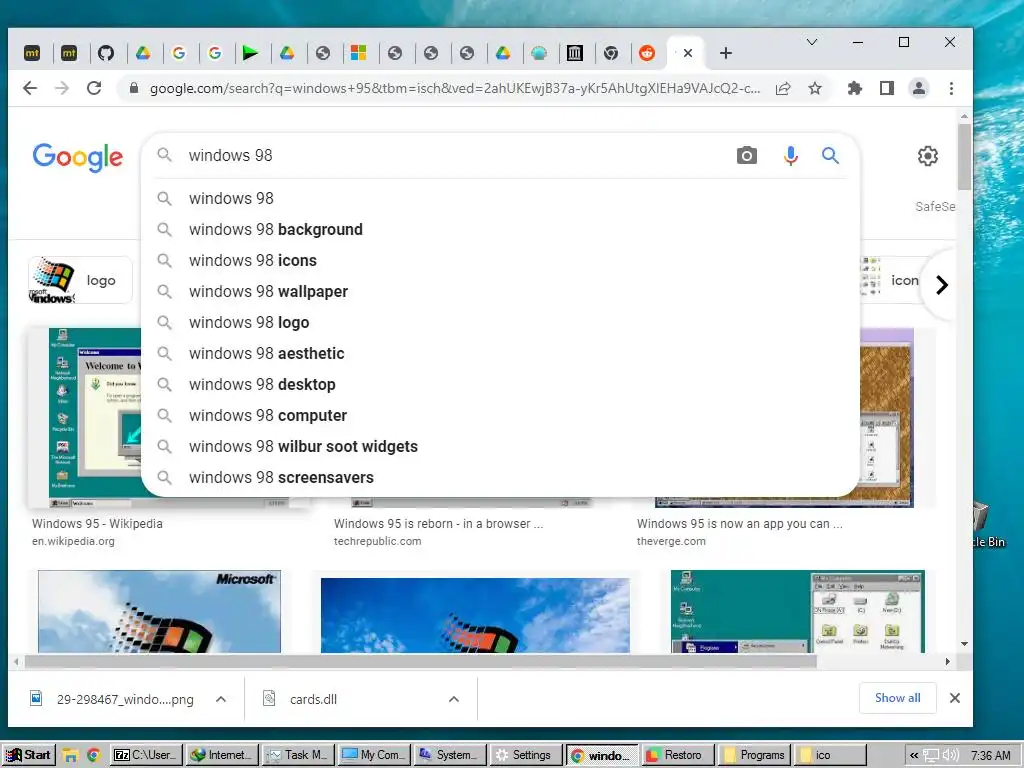Select suggestion 'windows 98 wallpaper'
Screen dimensions: 1024x768
tap(500, 292)
